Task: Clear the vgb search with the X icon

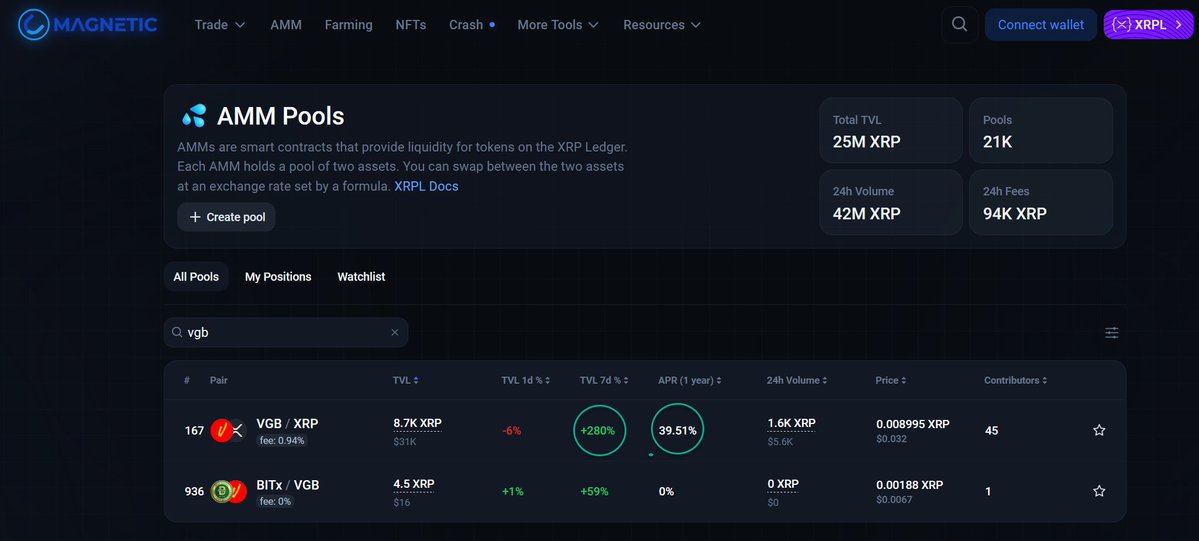Action: coord(395,332)
